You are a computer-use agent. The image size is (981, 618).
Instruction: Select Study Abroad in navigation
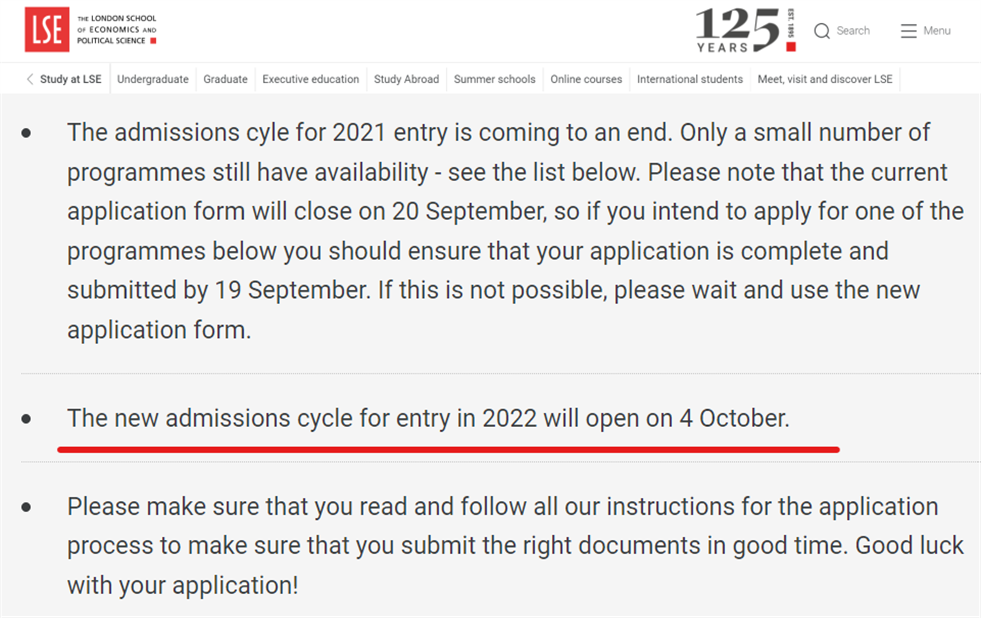click(407, 79)
